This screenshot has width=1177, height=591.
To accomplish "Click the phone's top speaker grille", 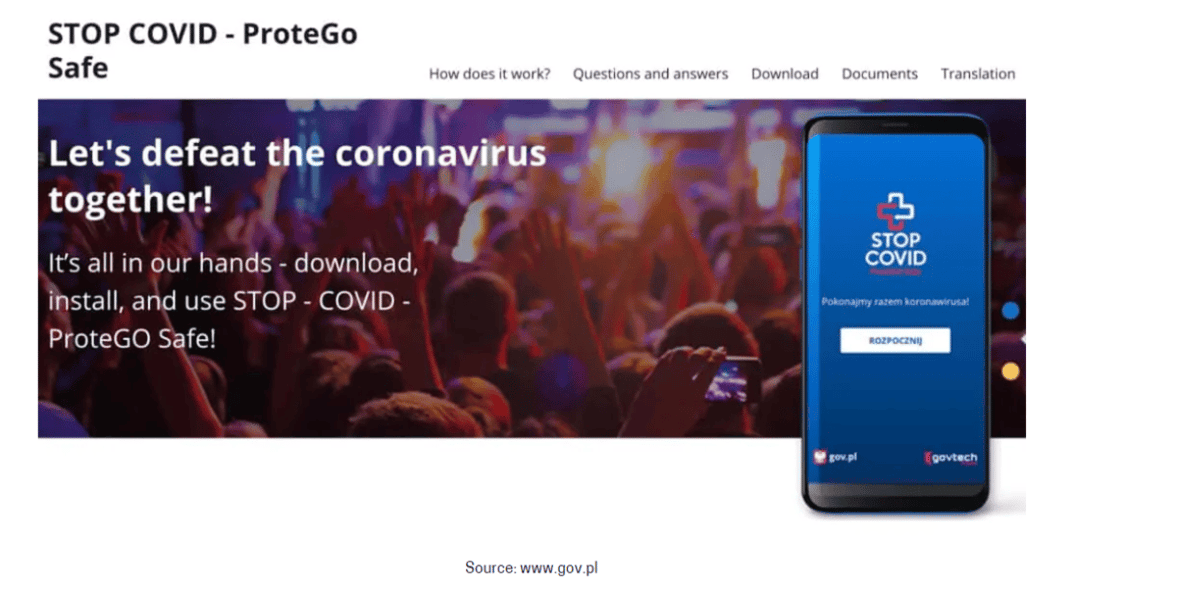I will point(895,125).
